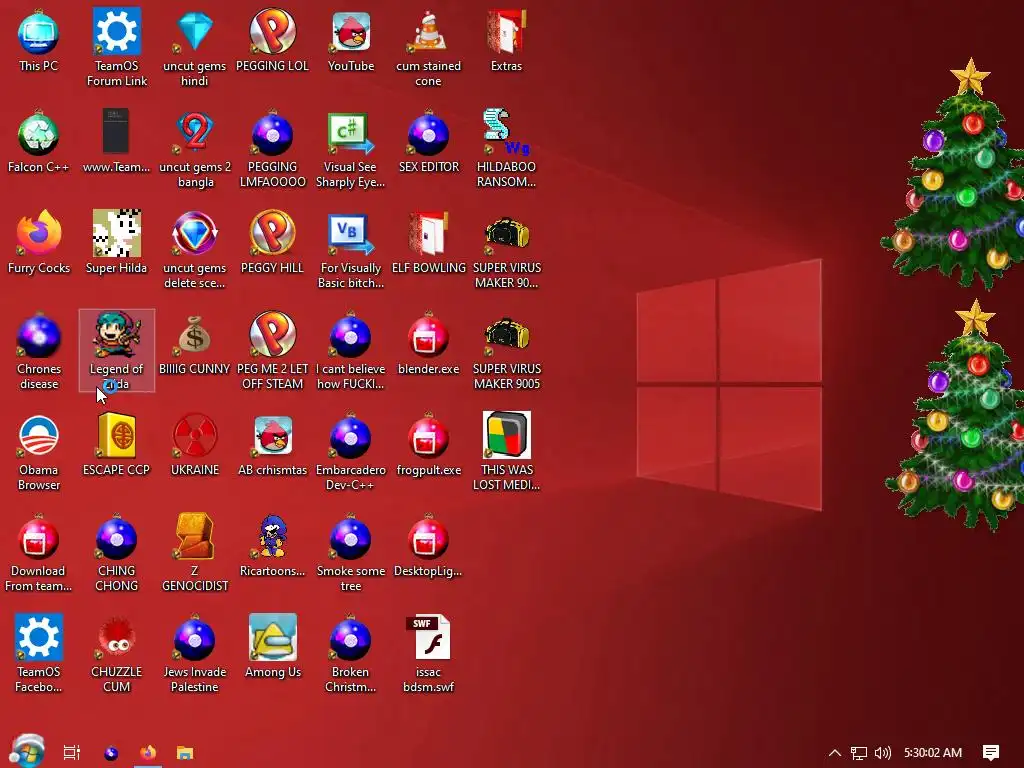Select the Chrones disease ornament icon
The image size is (1024, 768).
pyautogui.click(x=39, y=351)
